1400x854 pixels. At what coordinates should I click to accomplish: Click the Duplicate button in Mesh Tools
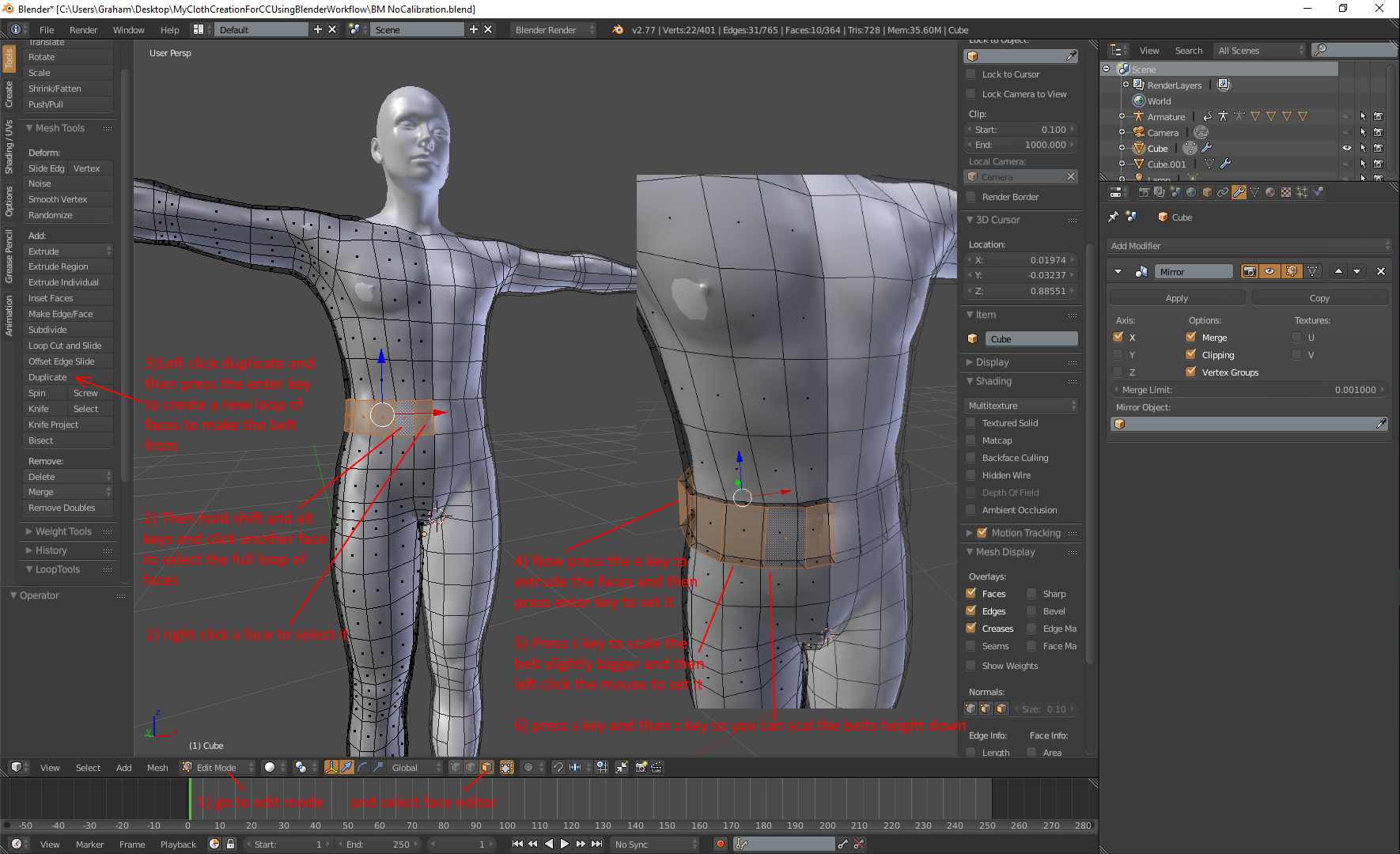(68, 377)
